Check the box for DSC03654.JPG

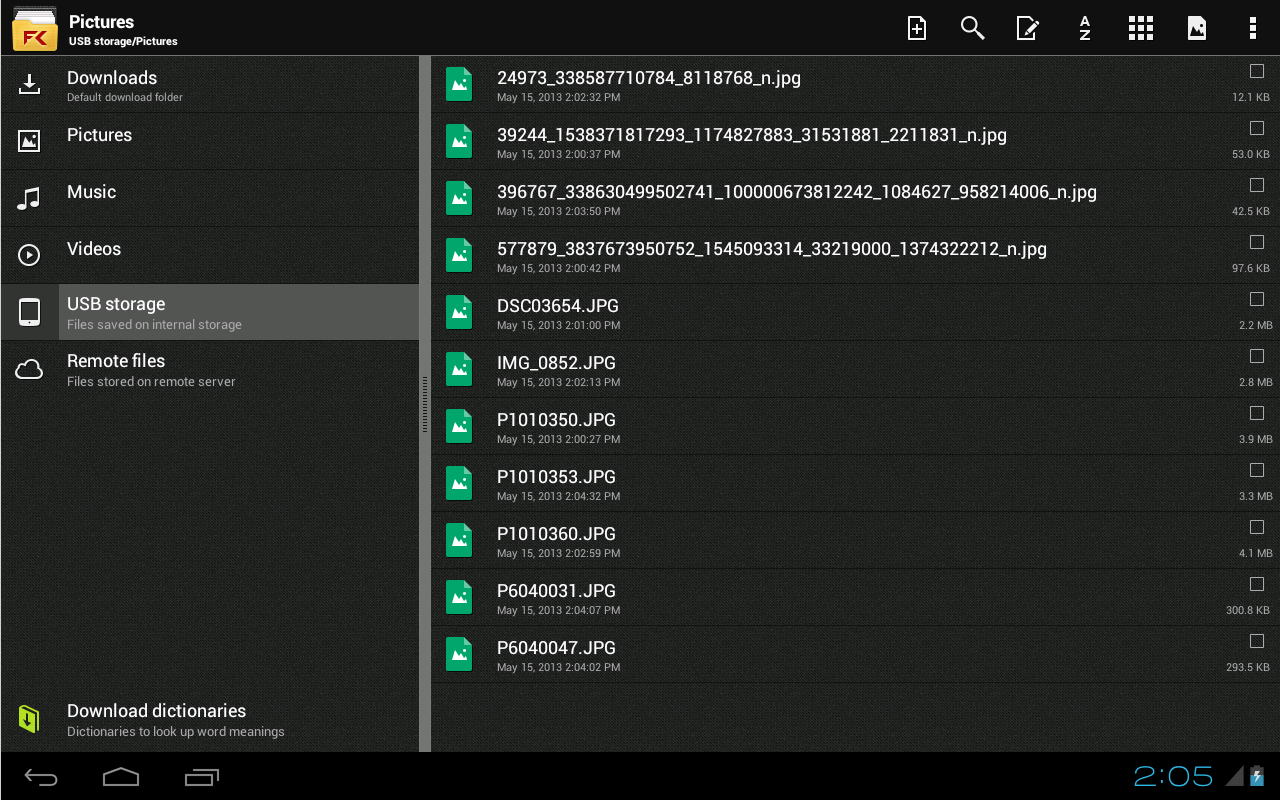pyautogui.click(x=1257, y=299)
